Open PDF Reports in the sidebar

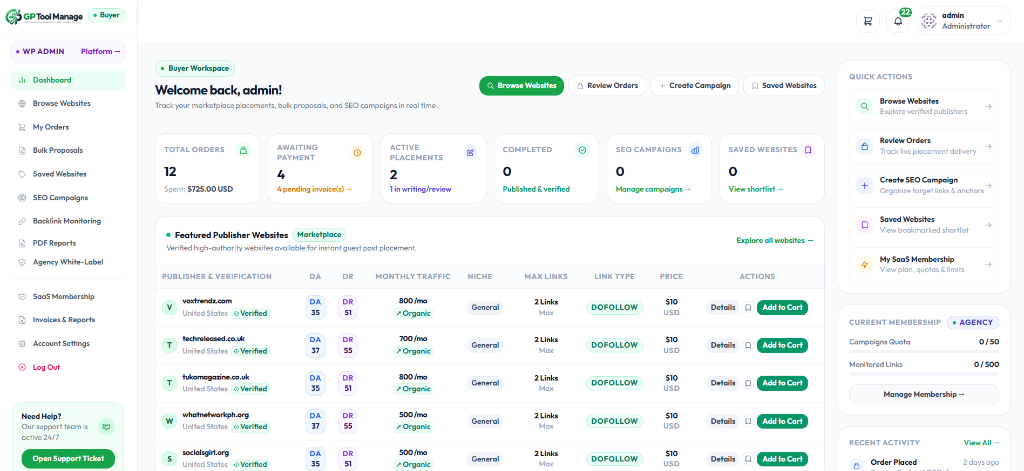pos(68,243)
